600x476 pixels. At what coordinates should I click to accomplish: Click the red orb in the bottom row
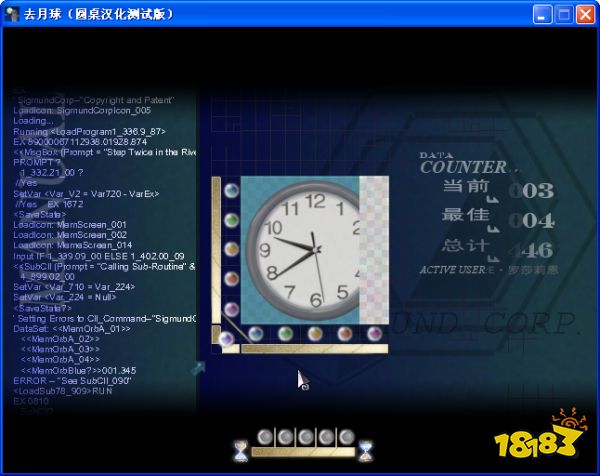(345, 333)
